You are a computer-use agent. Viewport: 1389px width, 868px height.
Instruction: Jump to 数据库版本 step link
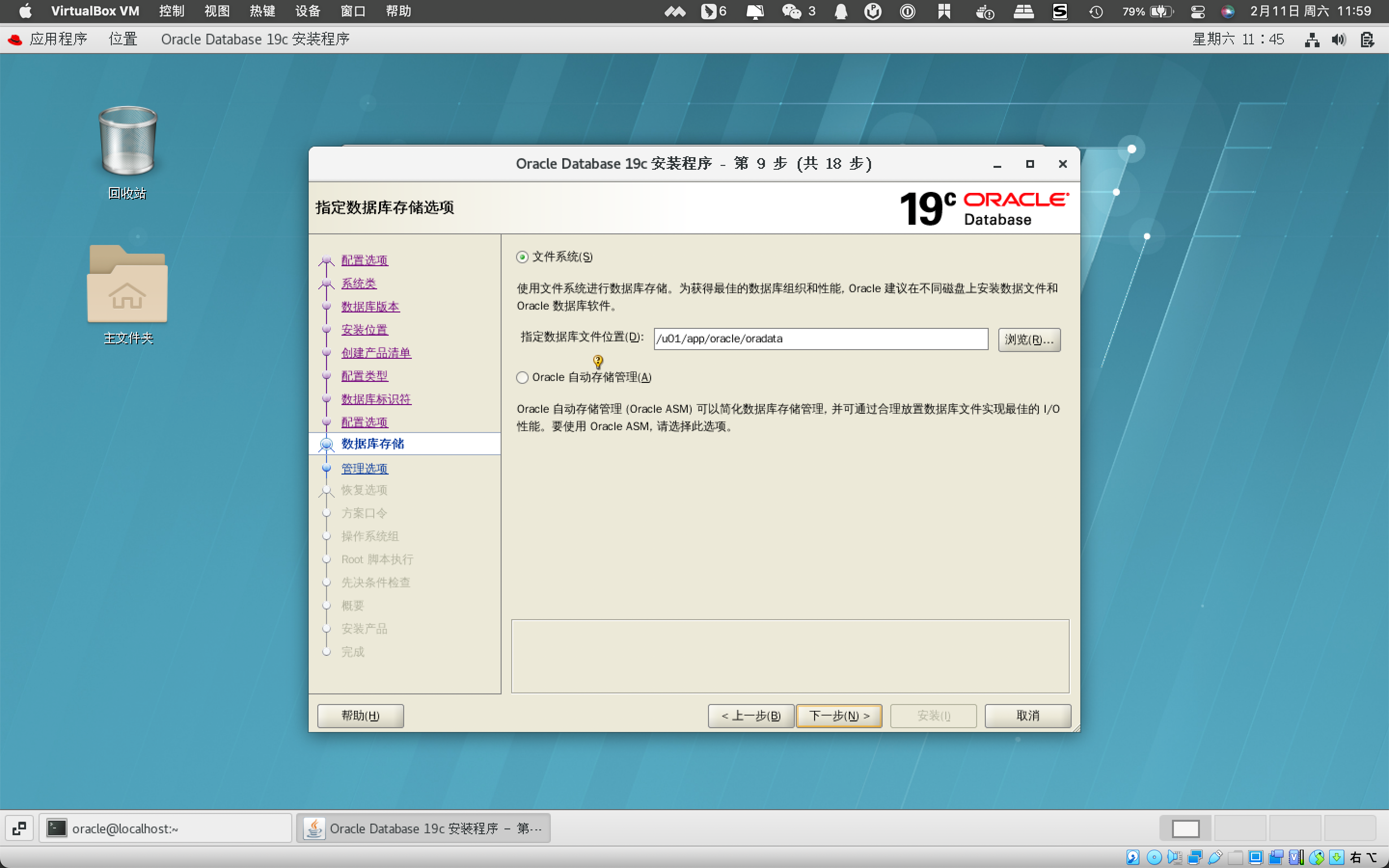[x=370, y=307]
